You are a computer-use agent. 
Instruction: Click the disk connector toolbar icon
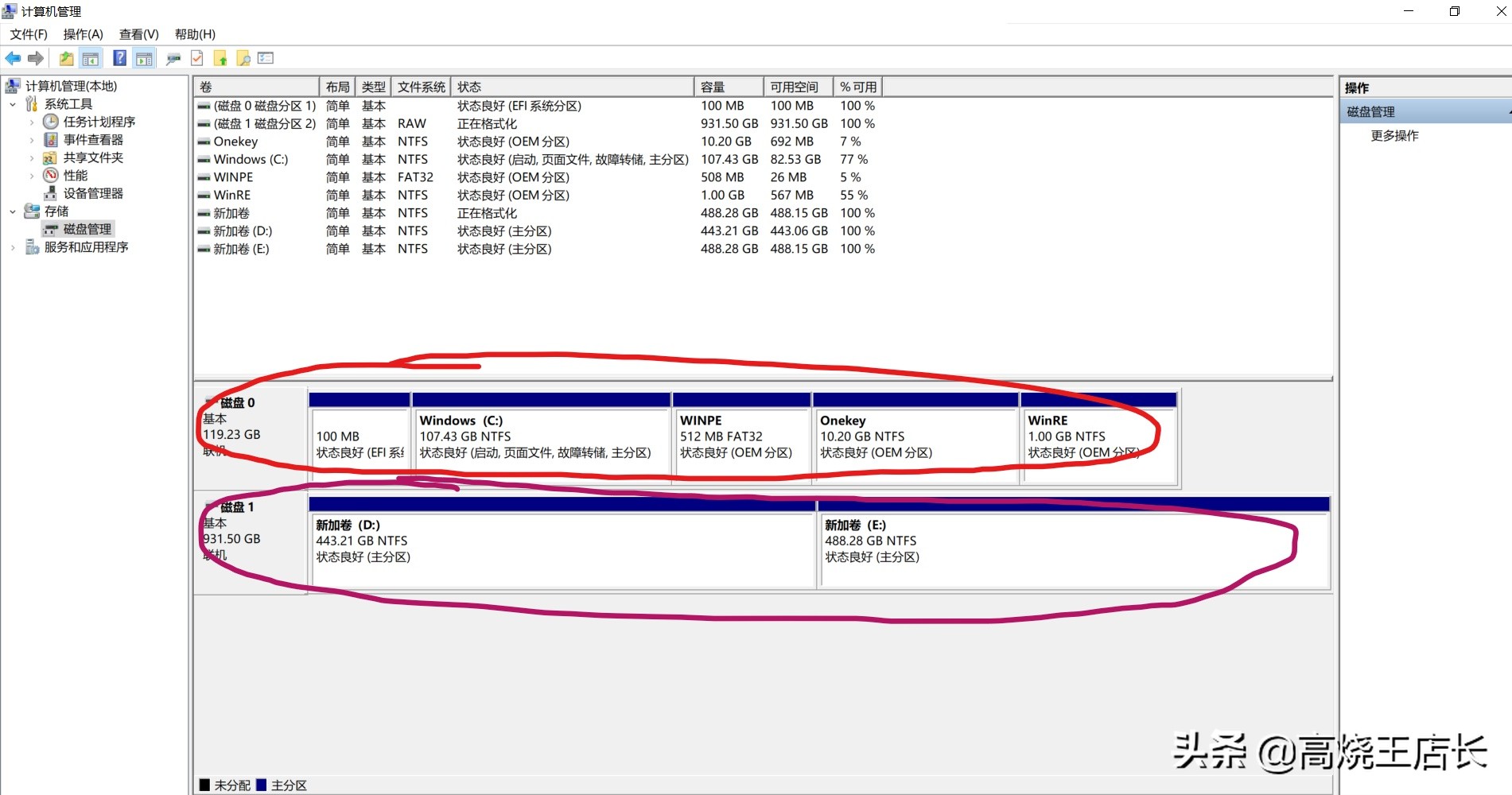pos(173,58)
